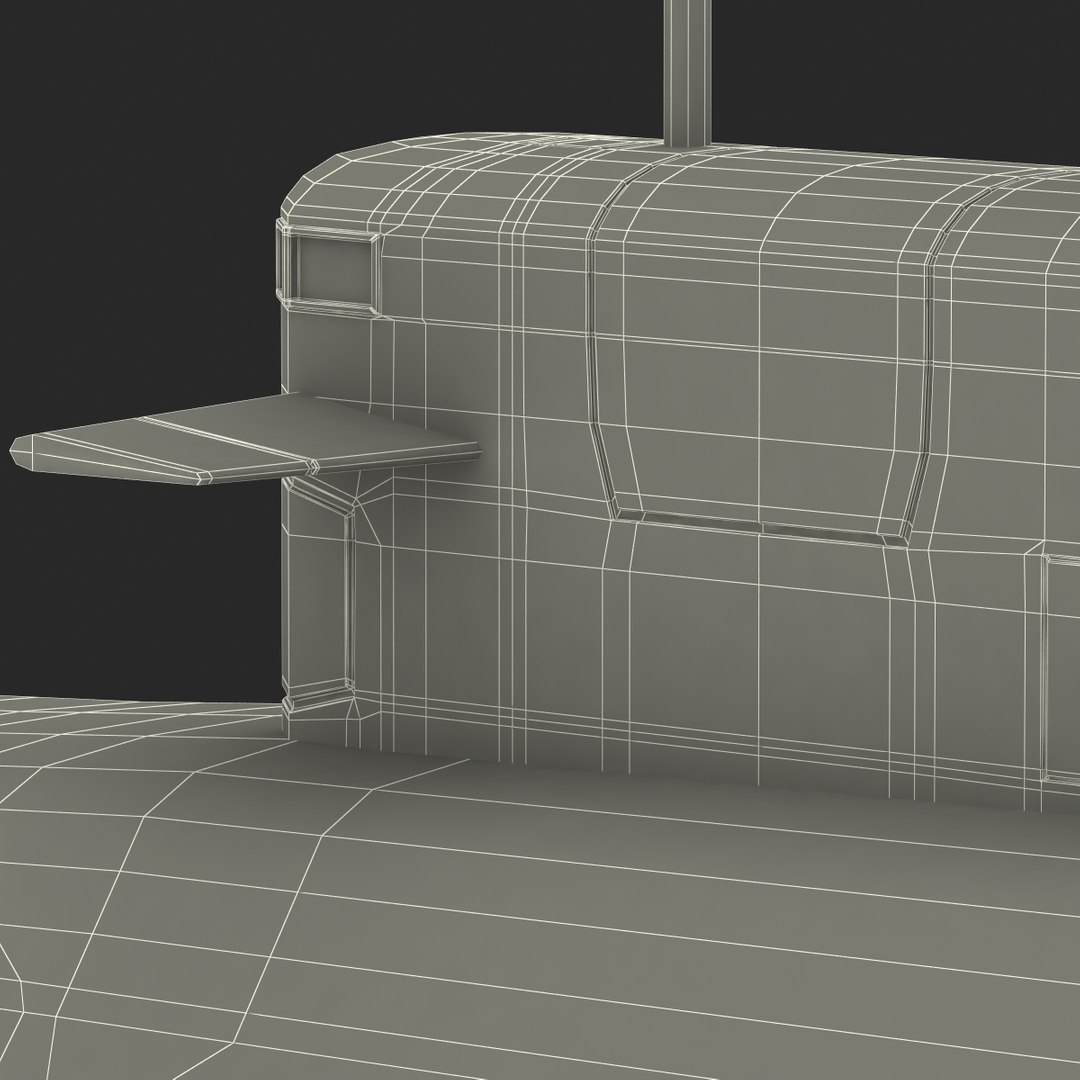
Task: Select the horizontal fin protruding from the tower
Action: [245, 439]
